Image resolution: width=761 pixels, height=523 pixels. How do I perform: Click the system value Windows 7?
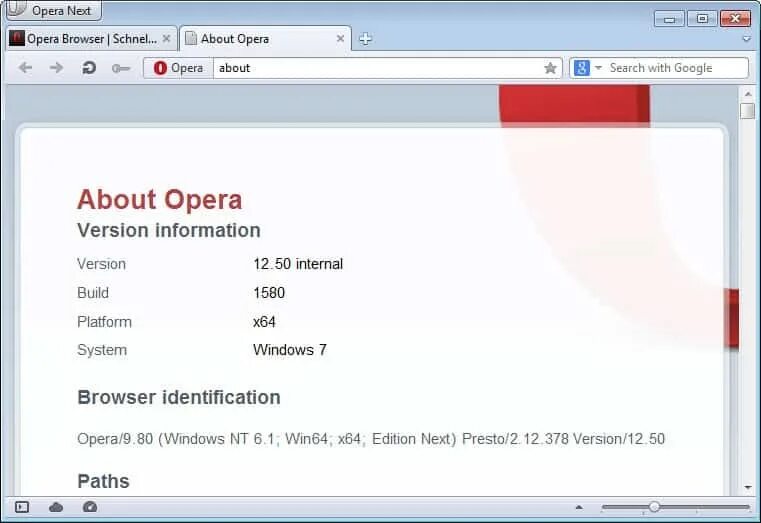tap(290, 350)
